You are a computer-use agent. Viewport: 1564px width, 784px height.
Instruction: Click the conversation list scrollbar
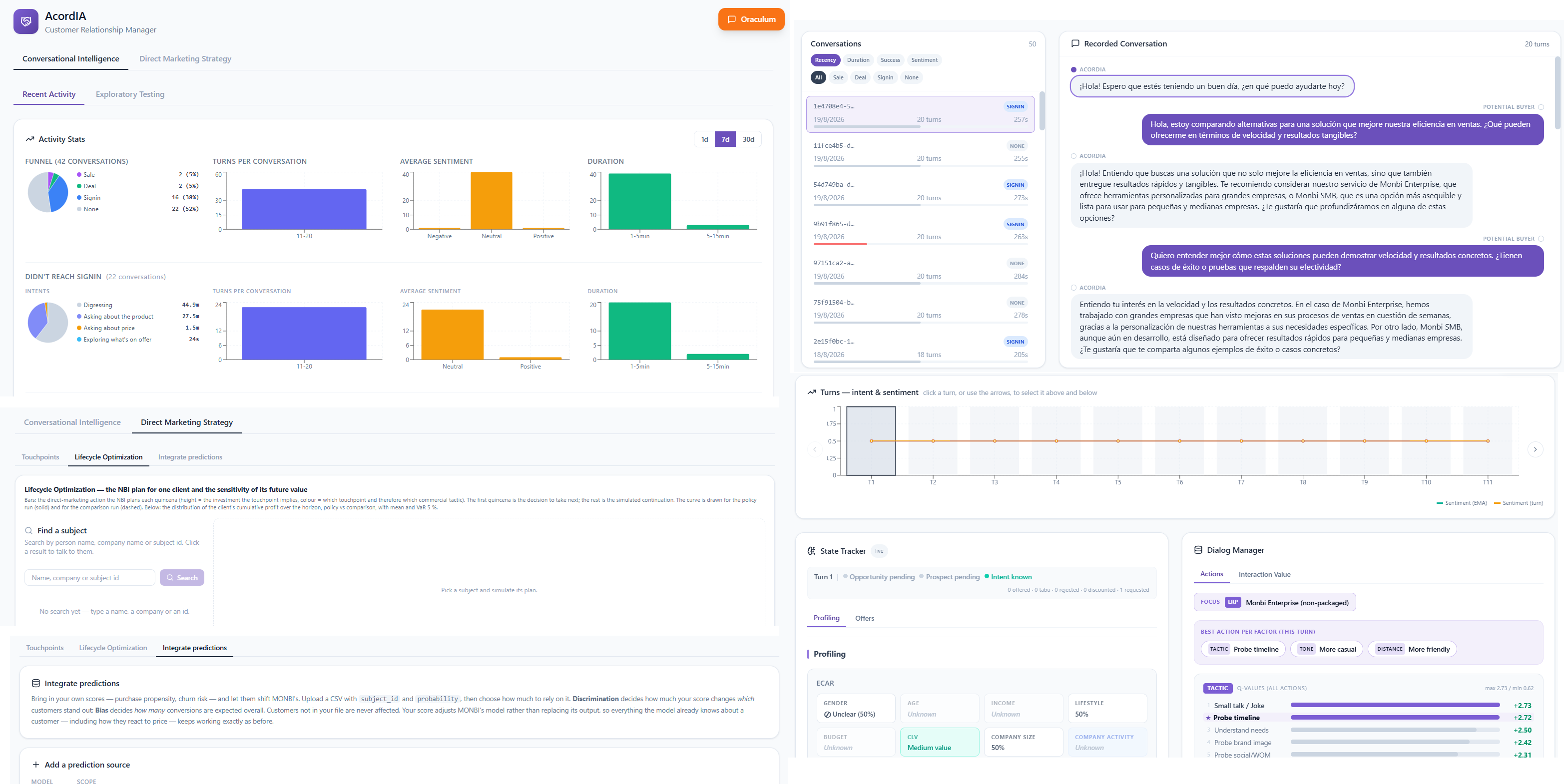pos(1042,111)
